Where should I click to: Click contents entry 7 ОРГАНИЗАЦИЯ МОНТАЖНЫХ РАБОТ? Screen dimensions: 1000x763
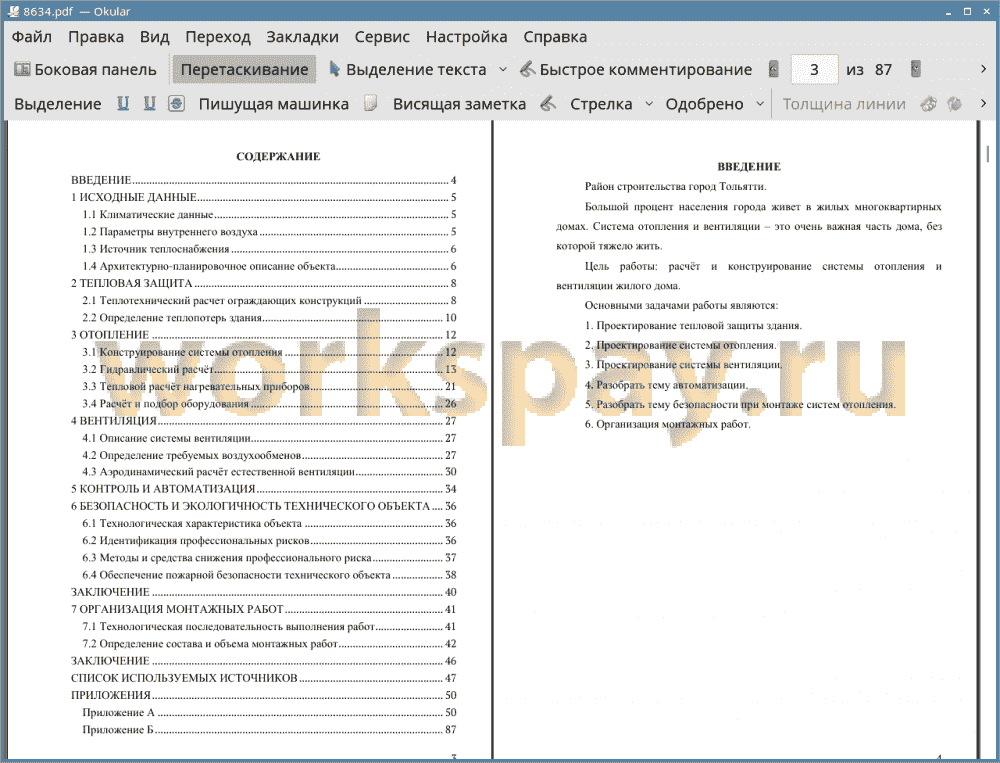click(263, 610)
